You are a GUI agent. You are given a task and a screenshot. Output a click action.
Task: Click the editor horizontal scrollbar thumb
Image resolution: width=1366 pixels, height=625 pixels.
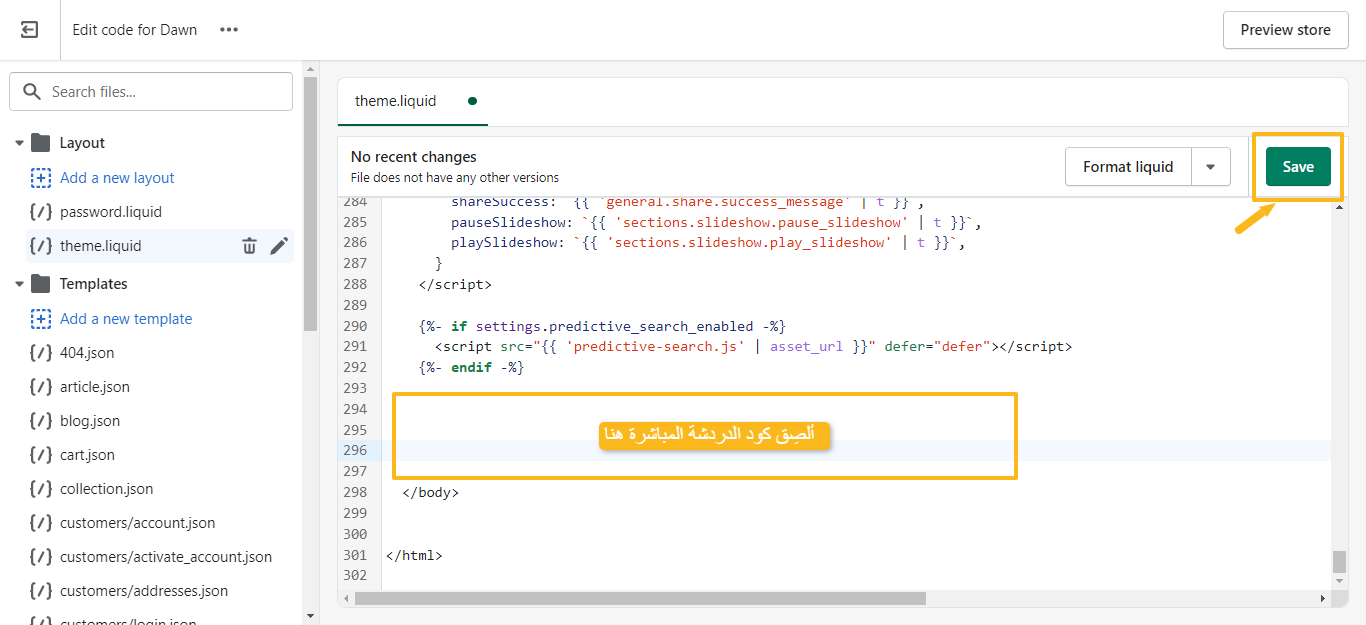click(x=640, y=598)
